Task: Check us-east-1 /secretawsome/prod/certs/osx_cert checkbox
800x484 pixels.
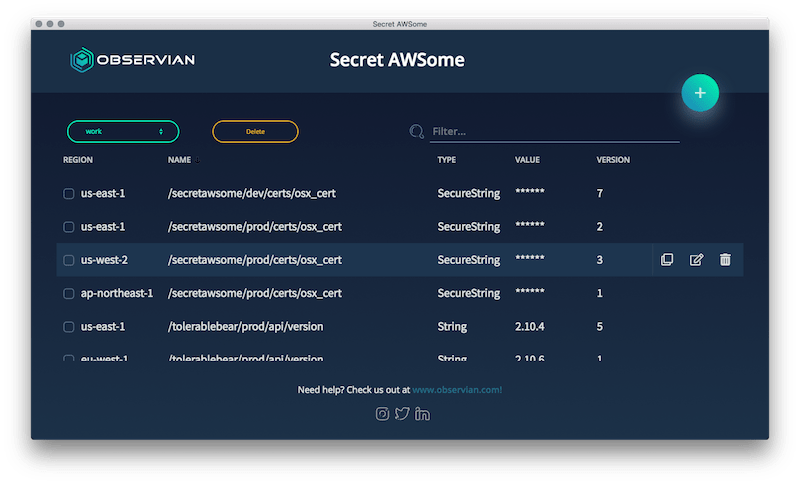Action: pyautogui.click(x=68, y=227)
